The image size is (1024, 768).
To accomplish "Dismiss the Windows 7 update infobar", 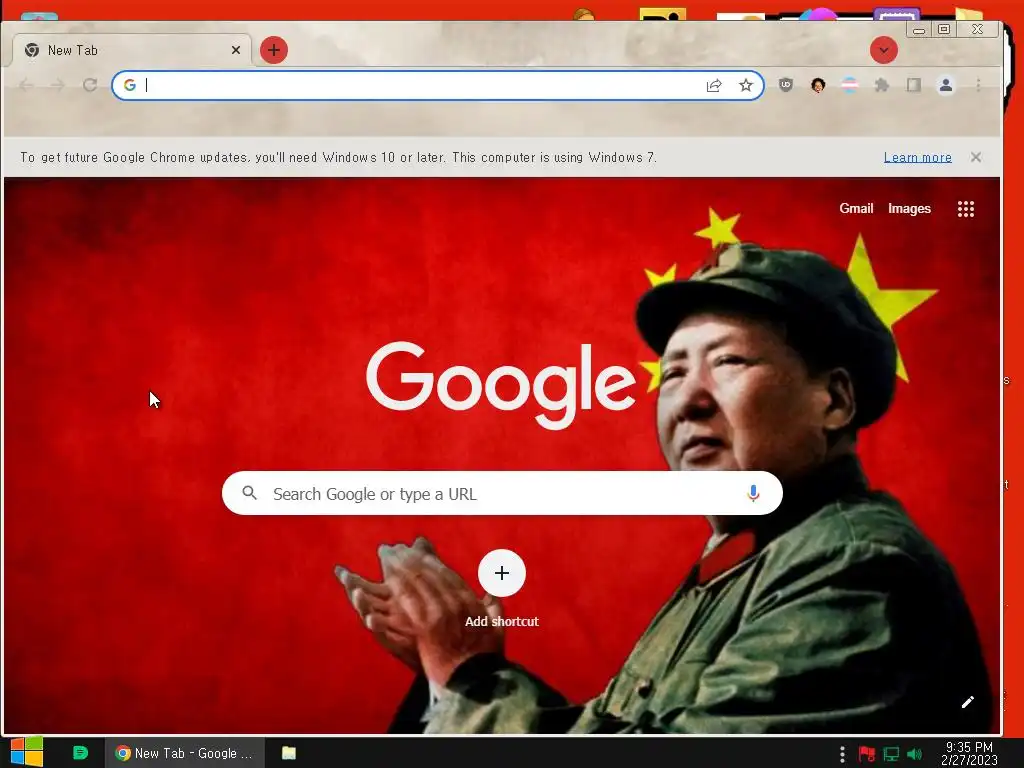I will [976, 157].
